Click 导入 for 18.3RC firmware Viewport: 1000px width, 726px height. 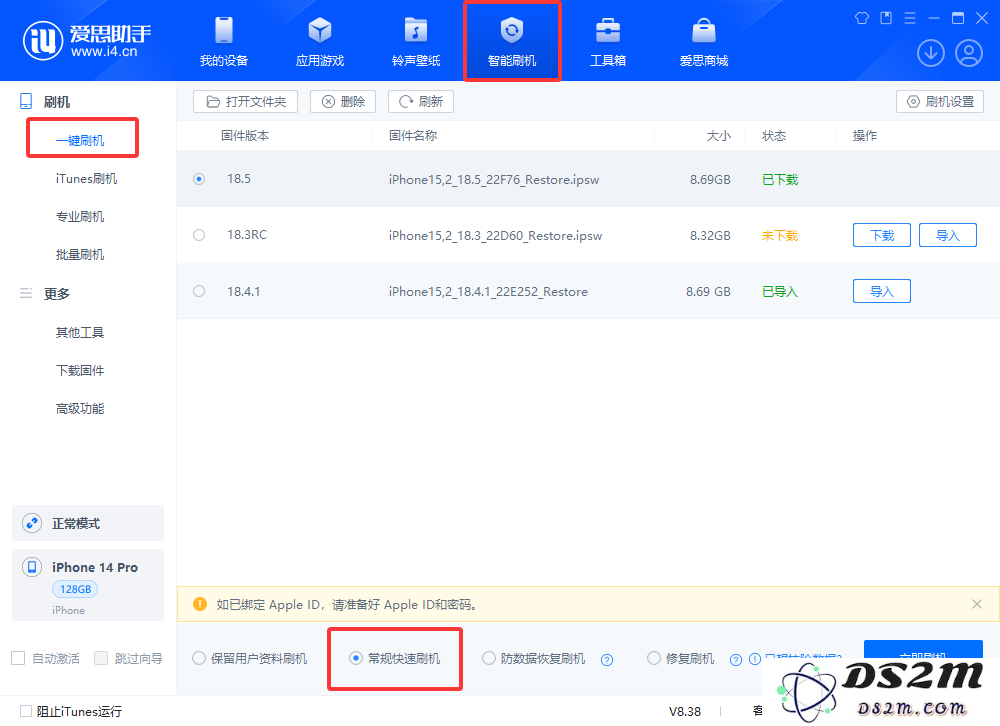948,235
